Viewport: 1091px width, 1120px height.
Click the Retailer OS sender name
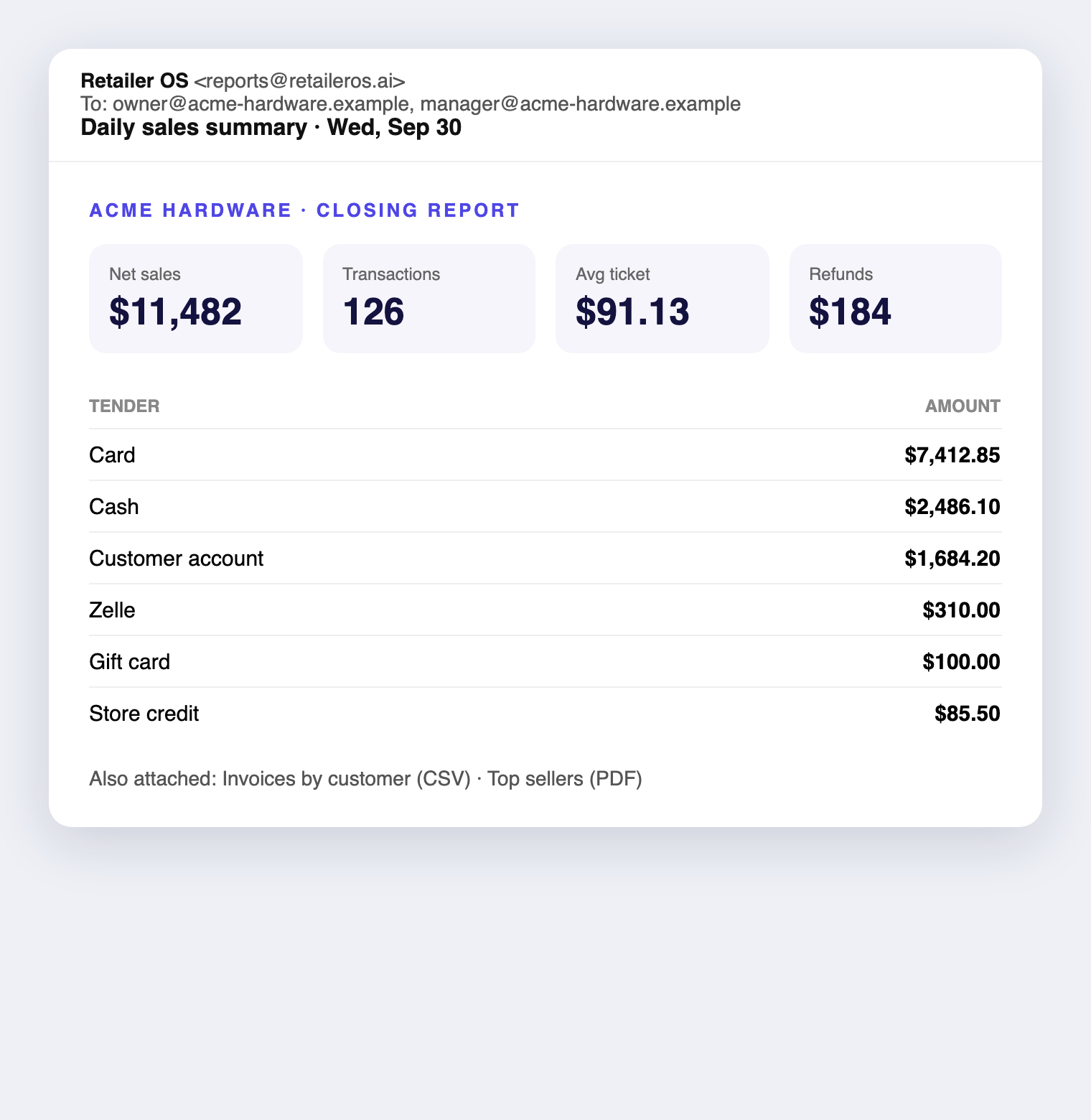[134, 81]
